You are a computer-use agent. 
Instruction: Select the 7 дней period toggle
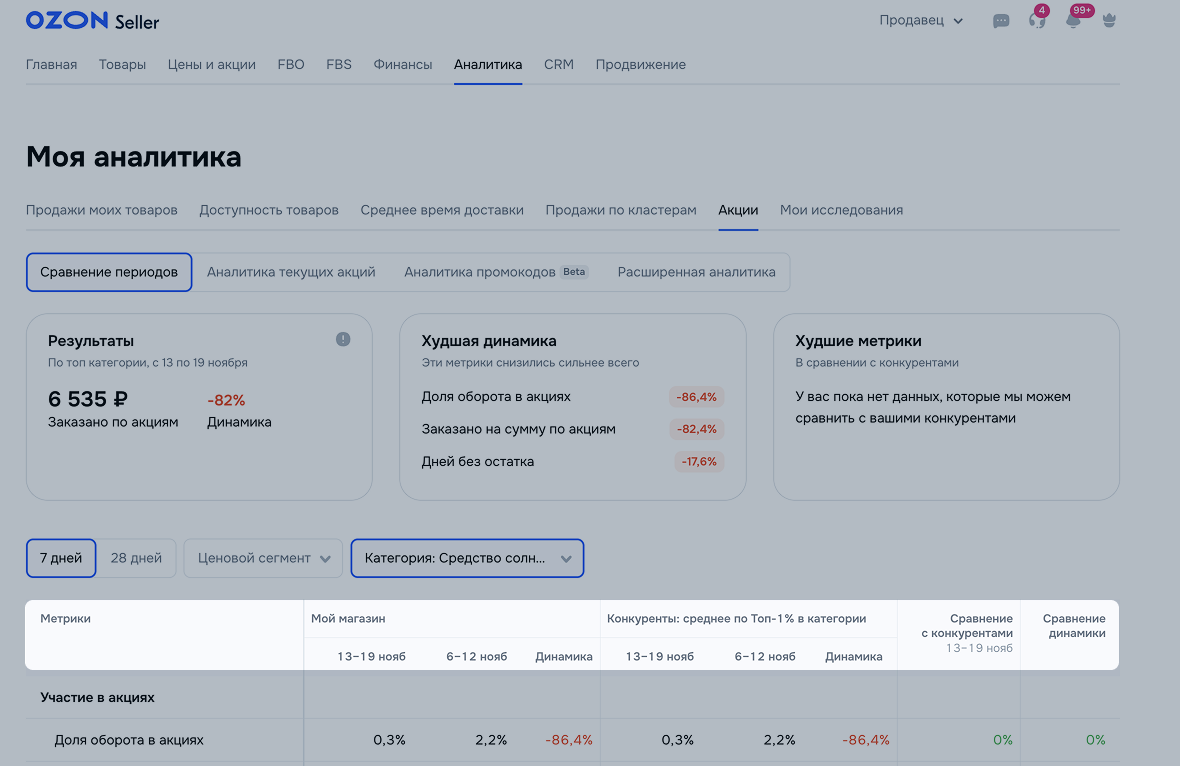(x=61, y=558)
